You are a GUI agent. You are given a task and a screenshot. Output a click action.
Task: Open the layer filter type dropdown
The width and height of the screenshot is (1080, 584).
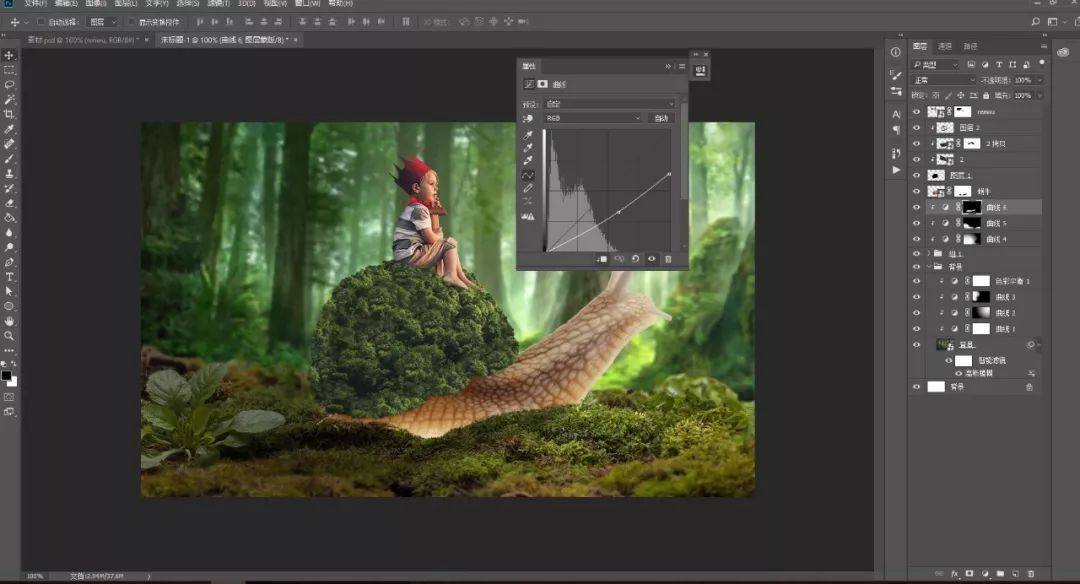point(935,65)
